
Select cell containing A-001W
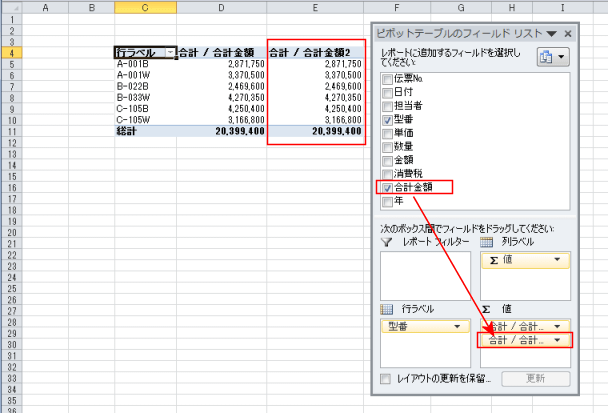pos(145,75)
